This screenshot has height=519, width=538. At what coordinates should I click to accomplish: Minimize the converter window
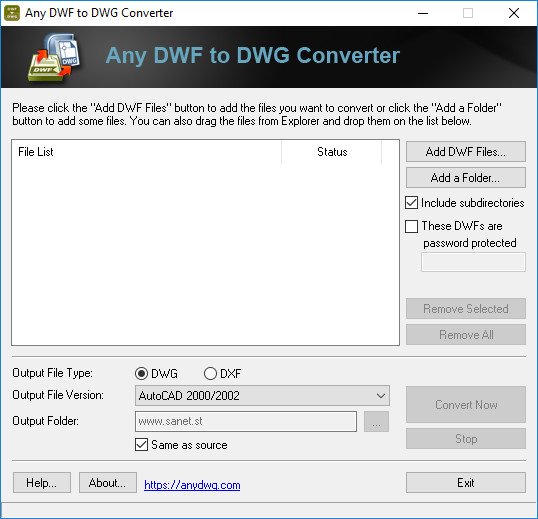coord(423,13)
